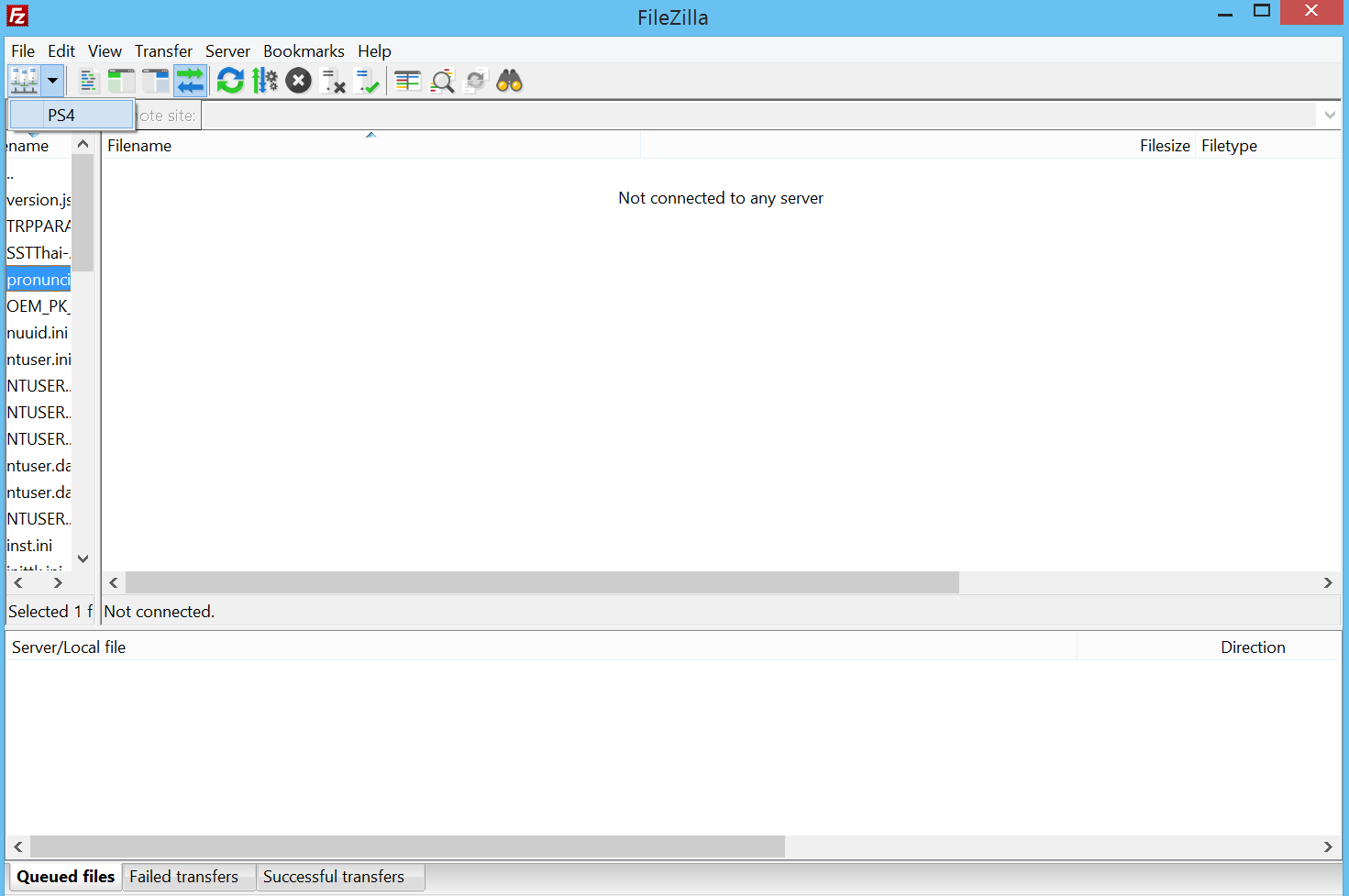Screen dimensions: 1349x896
Task: Sort remote list by Filename column
Action: pyautogui.click(x=370, y=146)
